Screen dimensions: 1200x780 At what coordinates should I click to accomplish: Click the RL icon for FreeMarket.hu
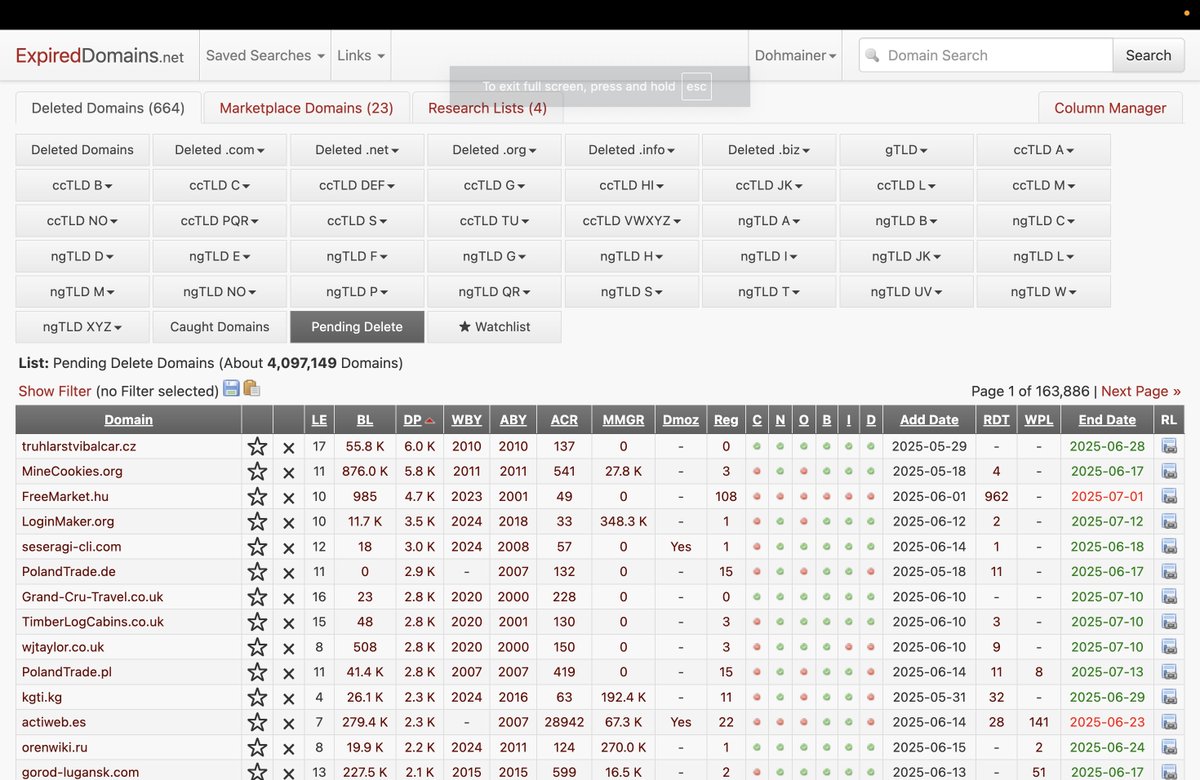1168,496
